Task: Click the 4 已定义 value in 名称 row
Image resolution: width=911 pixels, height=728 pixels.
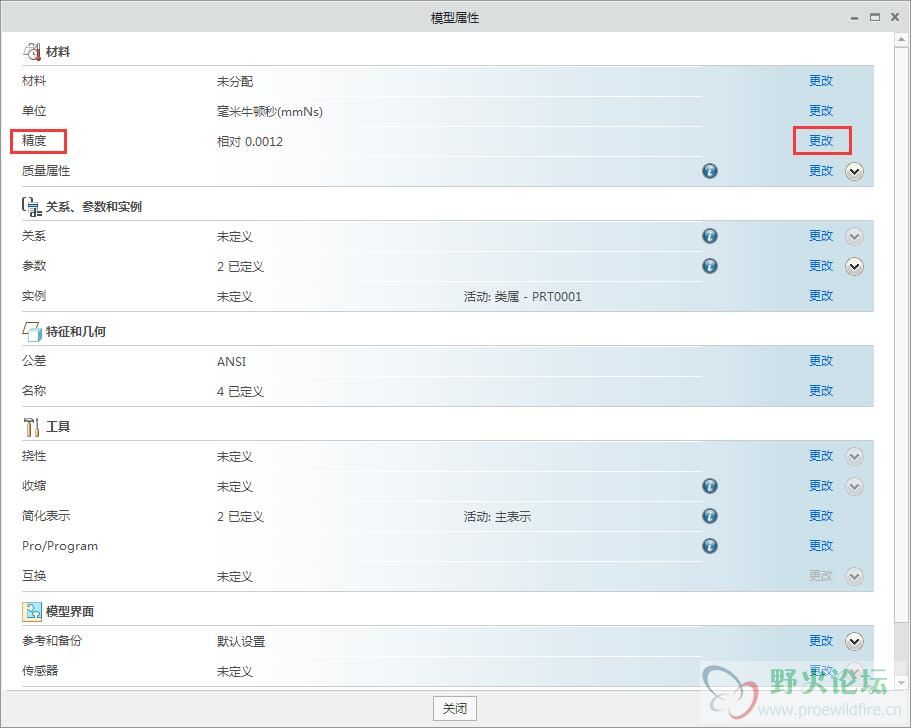Action: 241,392
